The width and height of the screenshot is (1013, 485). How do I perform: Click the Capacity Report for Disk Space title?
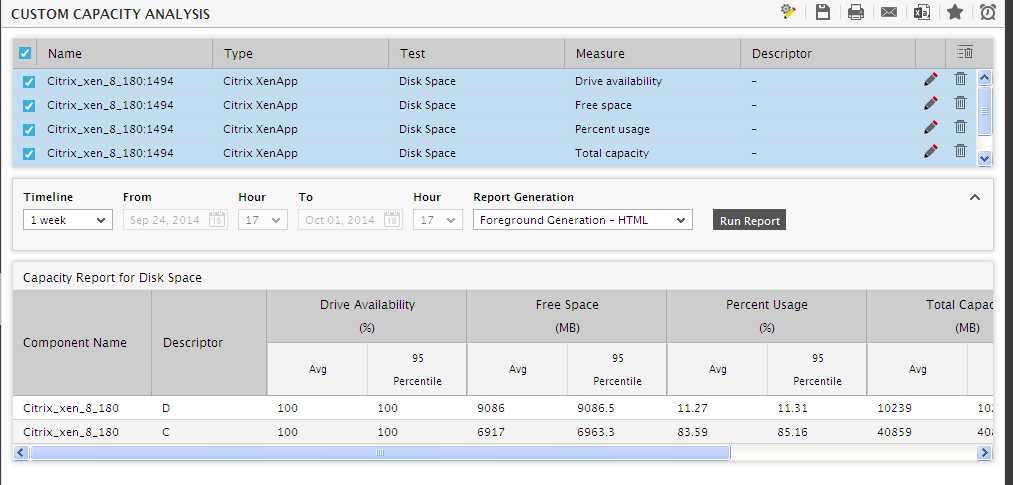coord(112,278)
